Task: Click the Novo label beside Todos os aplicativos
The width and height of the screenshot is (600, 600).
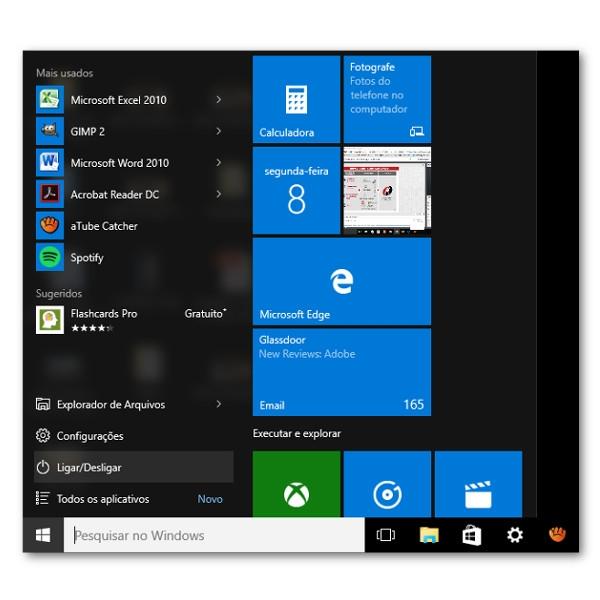Action: pos(210,499)
